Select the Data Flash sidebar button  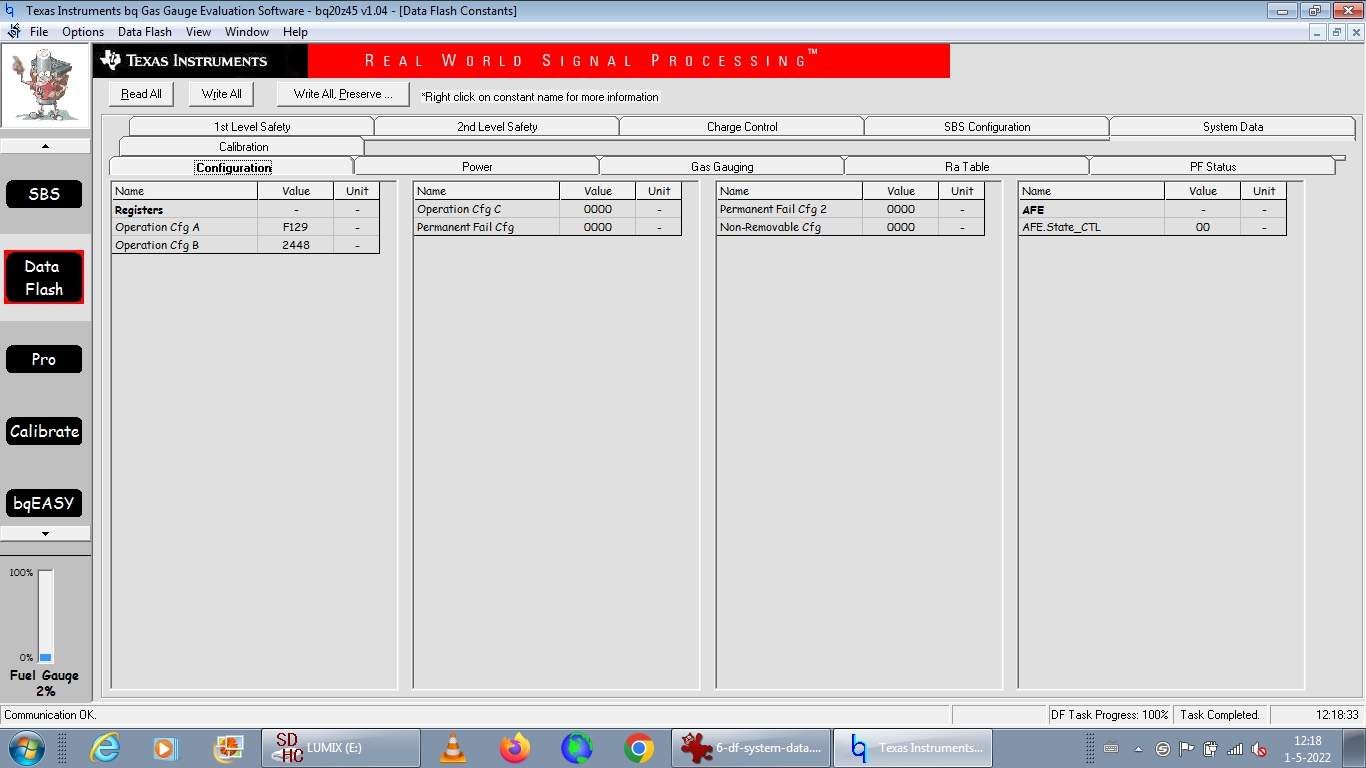point(44,278)
